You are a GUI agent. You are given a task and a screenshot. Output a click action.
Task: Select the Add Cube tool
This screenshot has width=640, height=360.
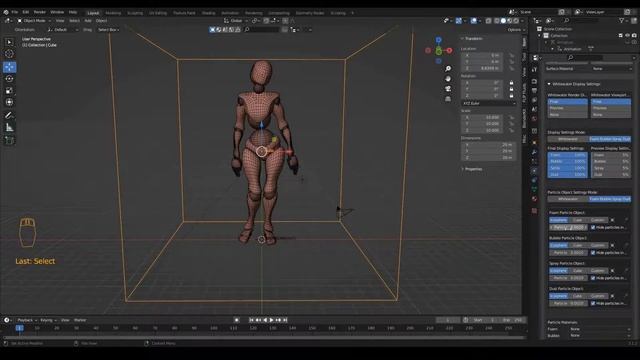pos(9,141)
